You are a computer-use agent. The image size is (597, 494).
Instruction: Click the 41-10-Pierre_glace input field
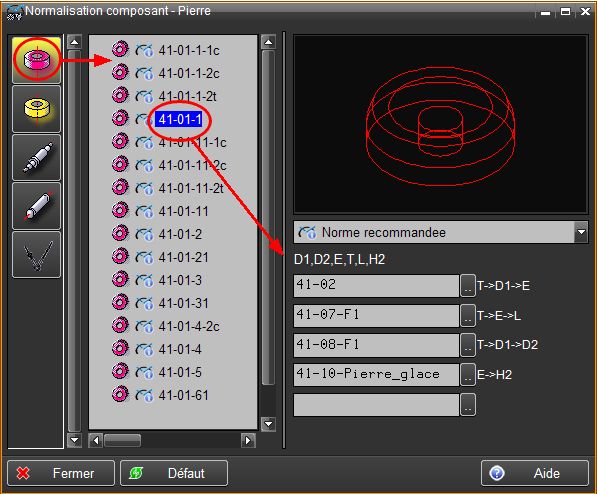pyautogui.click(x=376, y=374)
